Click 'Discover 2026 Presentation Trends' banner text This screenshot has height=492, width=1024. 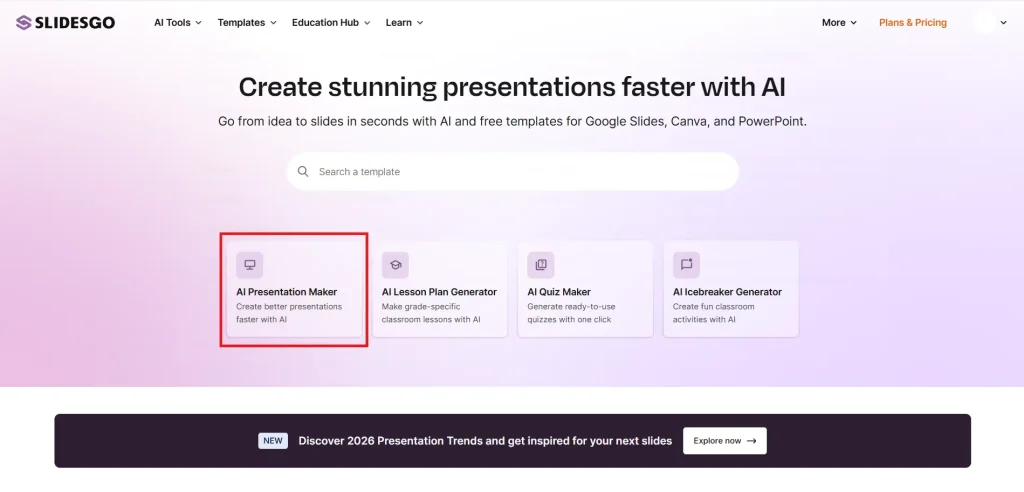coord(485,441)
